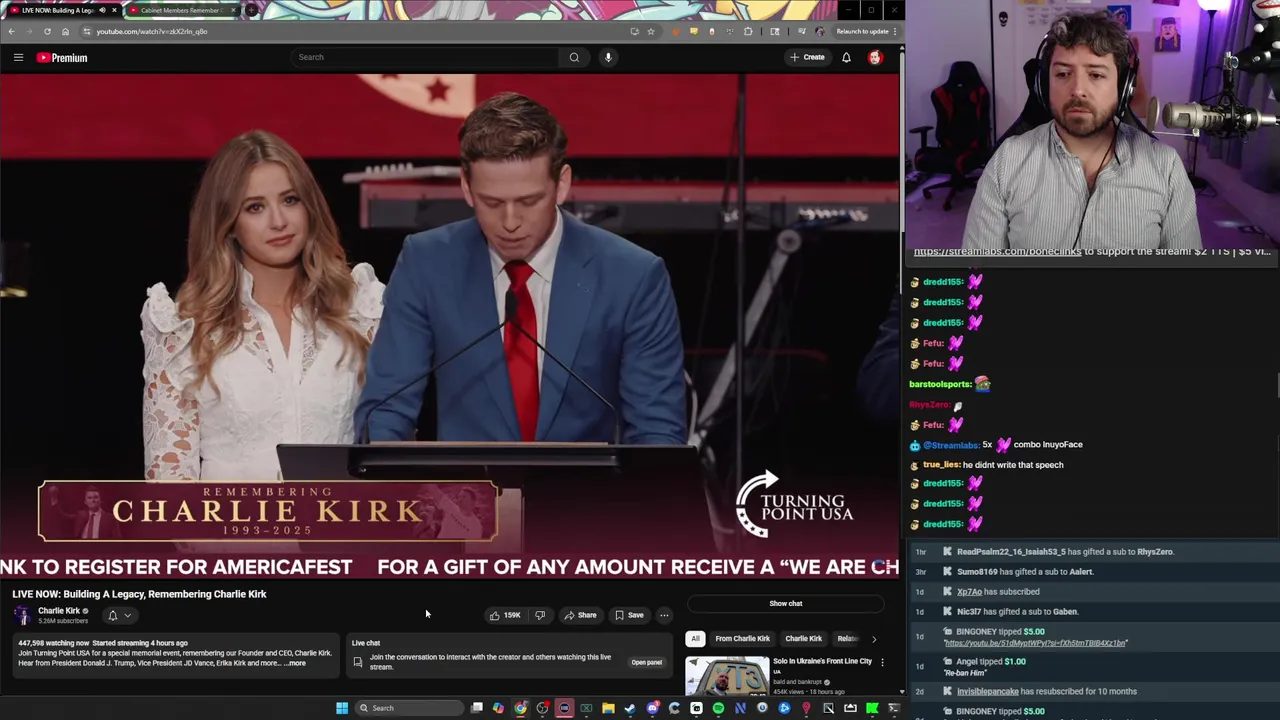Save the video to a playlist
The image size is (1280, 720).
tap(629, 615)
